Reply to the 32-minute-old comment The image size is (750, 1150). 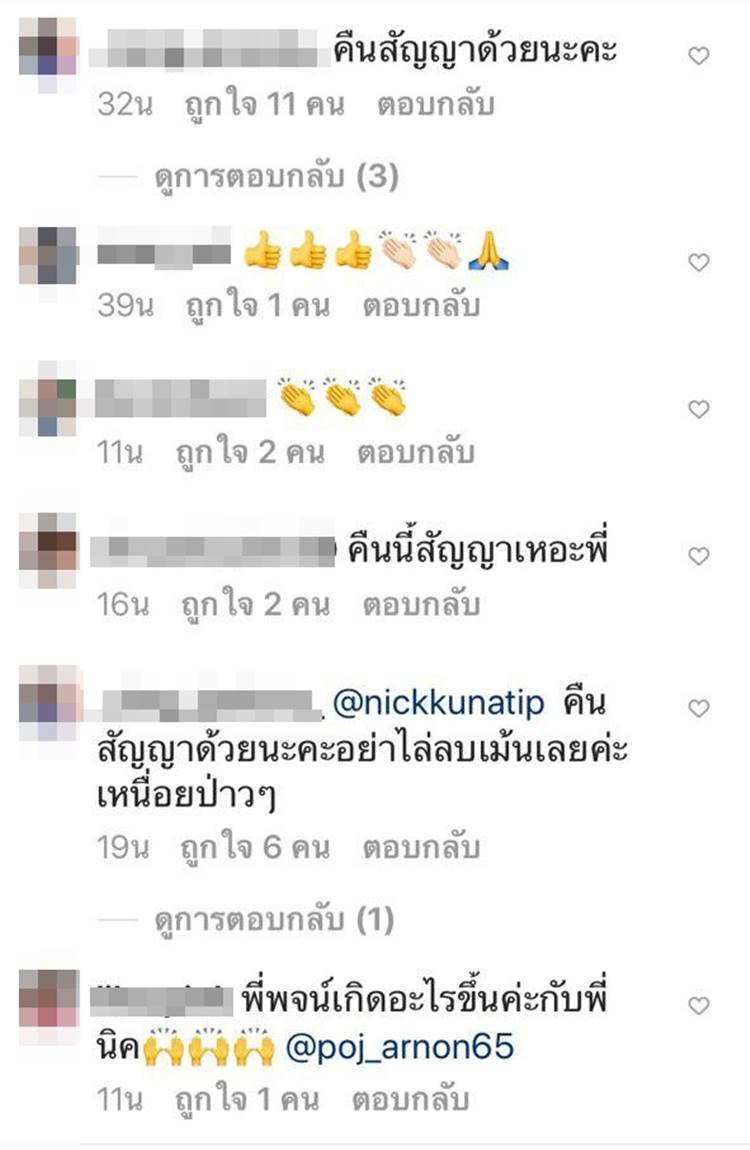click(435, 105)
